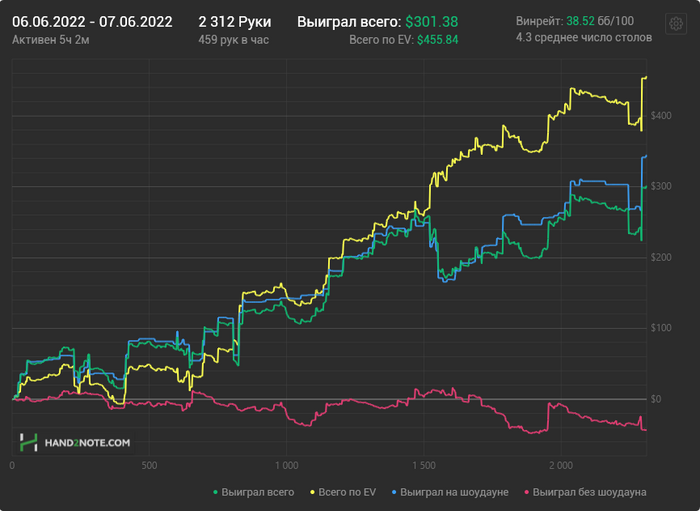Click the 500 x-axis label
Image resolution: width=700 pixels, height=511 pixels.
tap(149, 466)
